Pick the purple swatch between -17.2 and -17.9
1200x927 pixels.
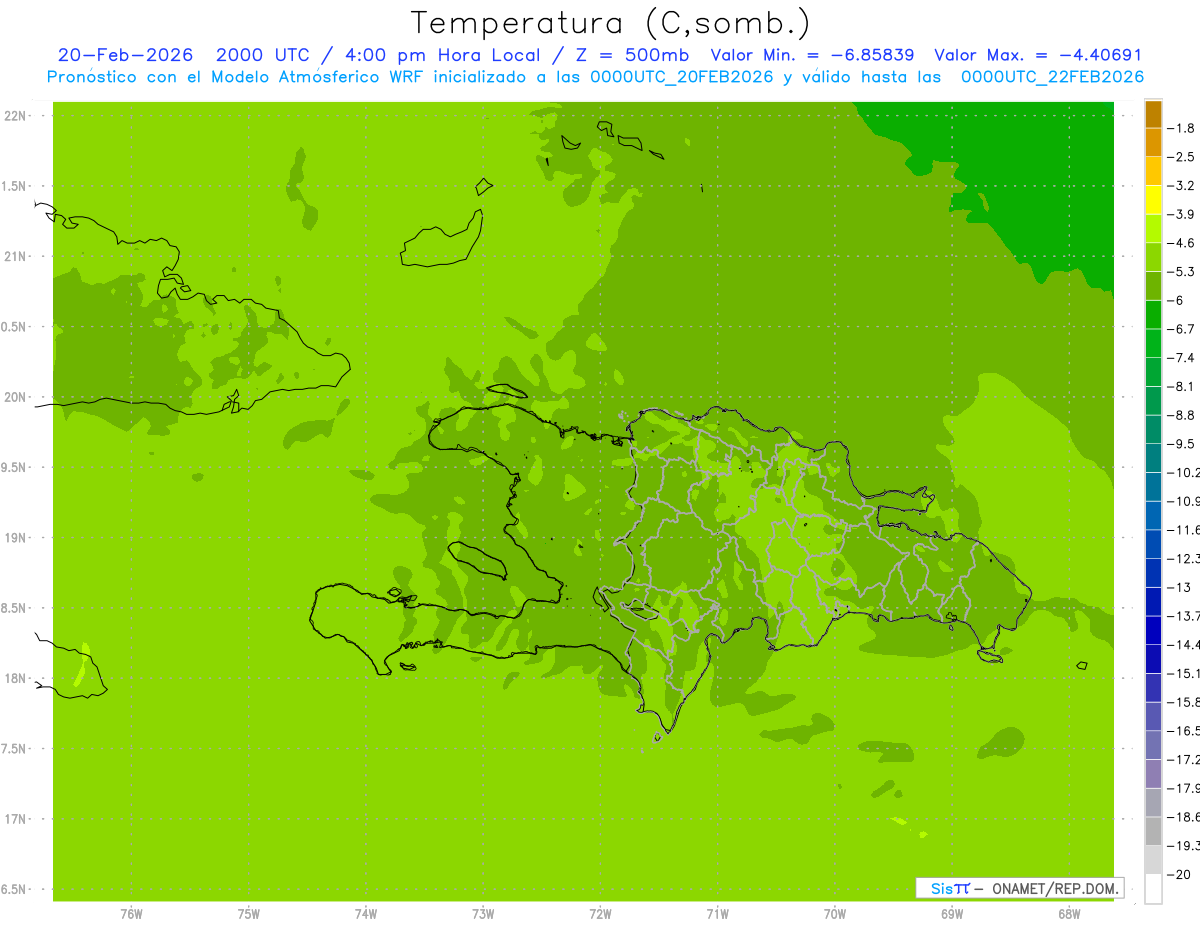click(1153, 774)
